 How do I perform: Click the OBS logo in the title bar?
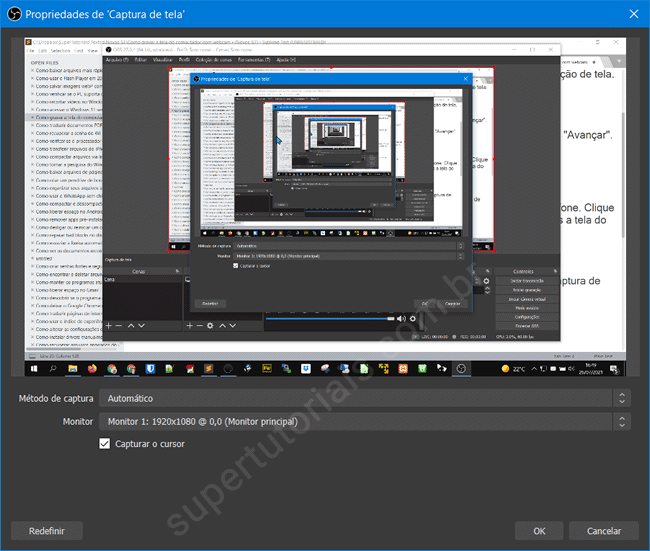point(14,13)
